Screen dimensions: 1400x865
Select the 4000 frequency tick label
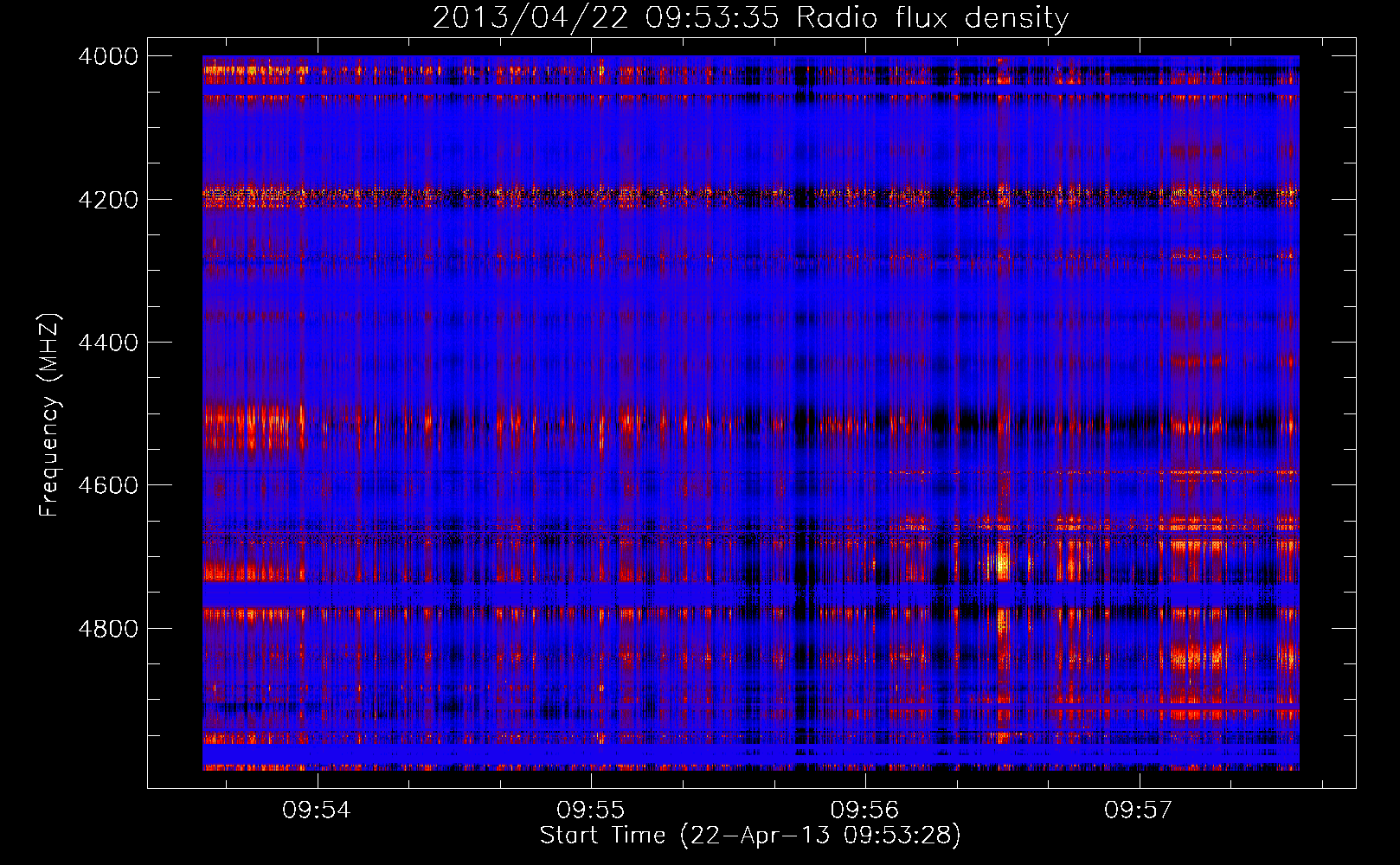(108, 56)
